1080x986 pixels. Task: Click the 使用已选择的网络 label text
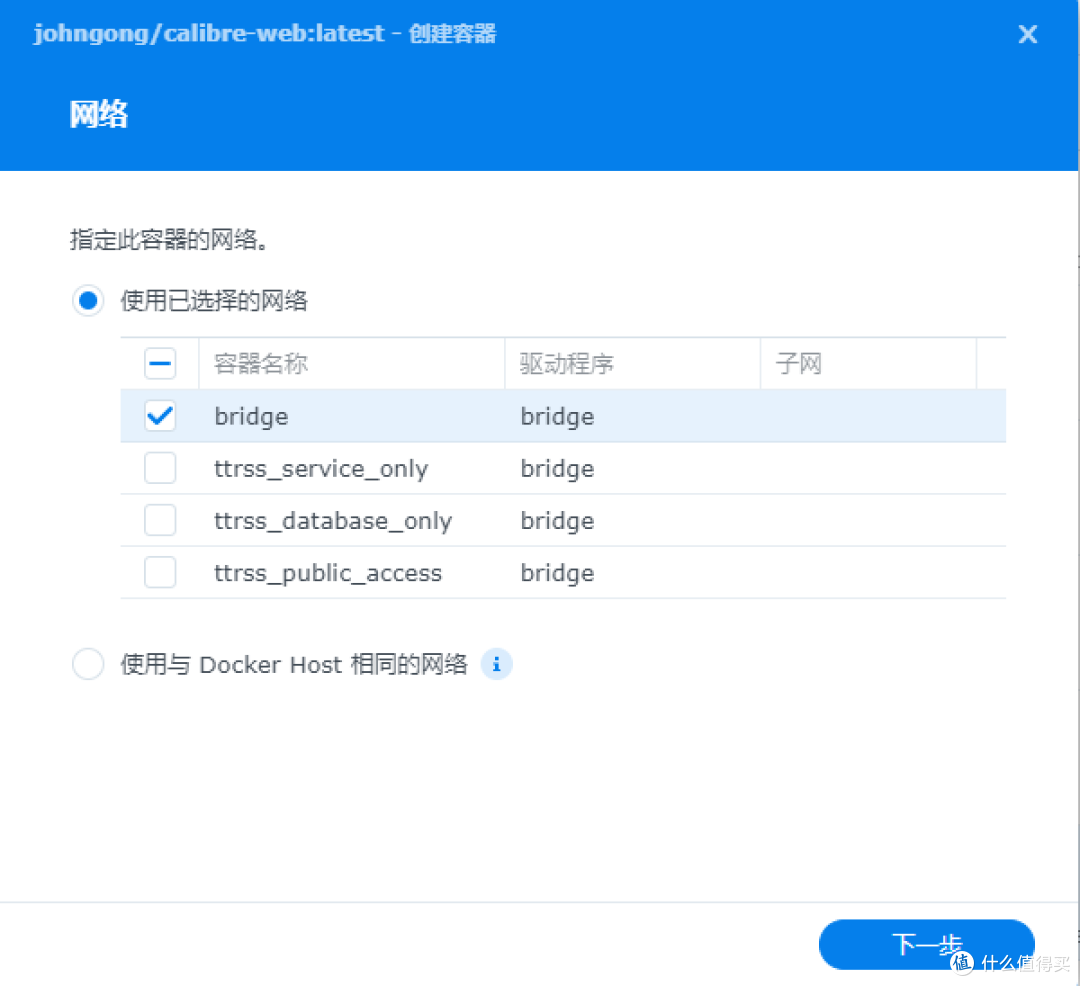click(x=214, y=301)
